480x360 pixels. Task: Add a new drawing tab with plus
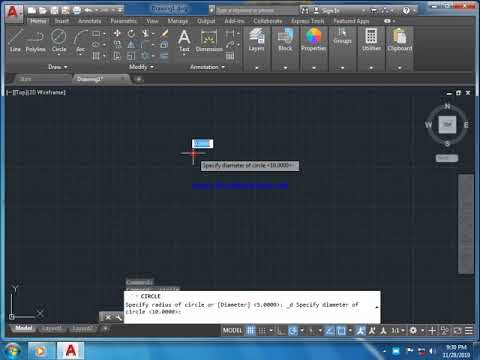click(139, 79)
